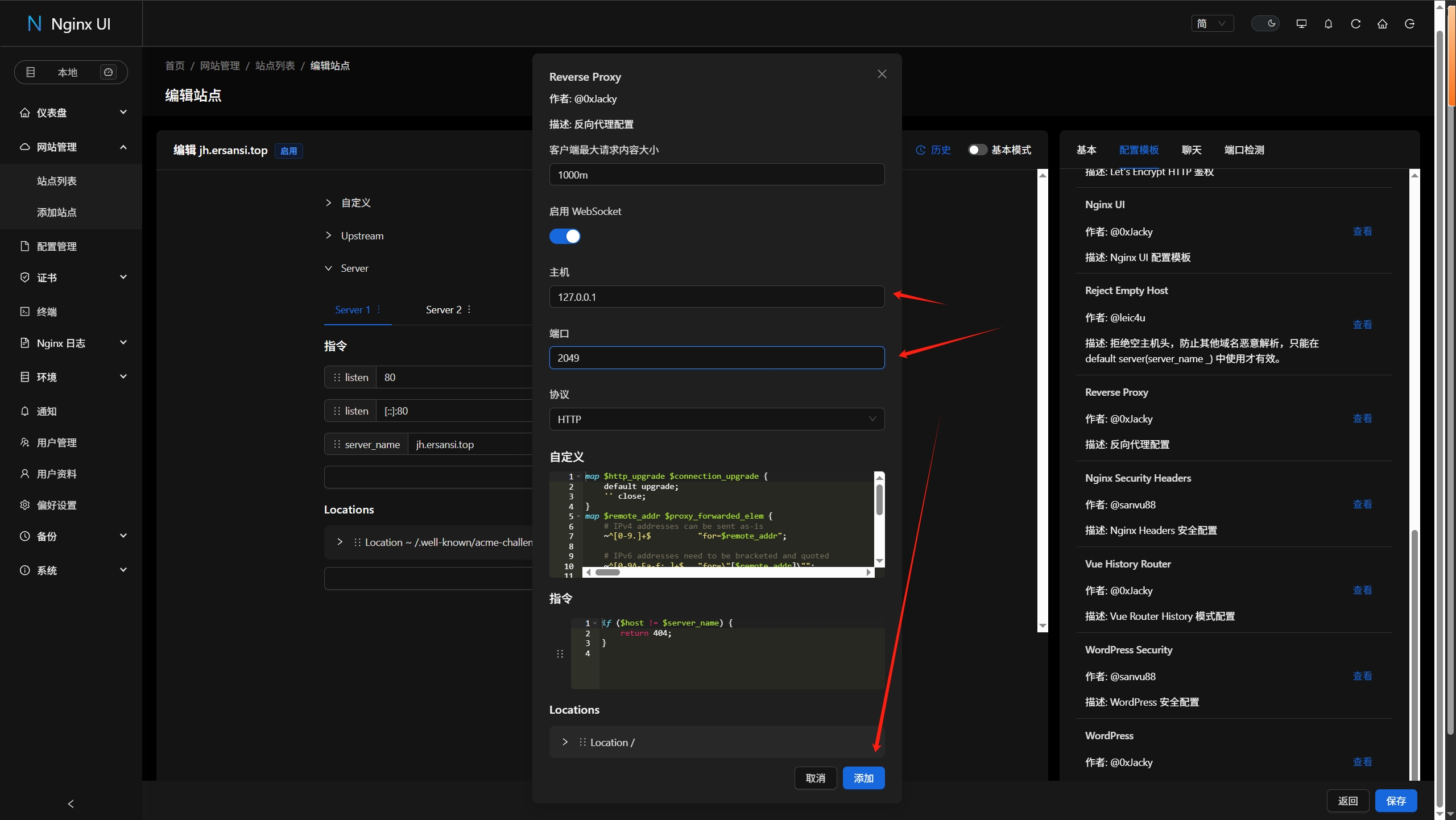Viewport: 1456px width, 820px height.
Task: Open notifications bell icon in header
Action: click(1328, 23)
